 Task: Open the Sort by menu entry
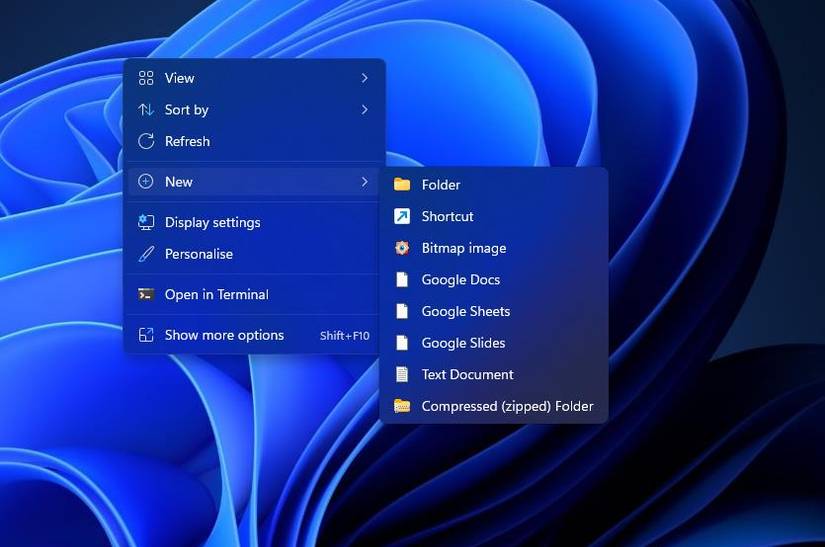click(254, 109)
